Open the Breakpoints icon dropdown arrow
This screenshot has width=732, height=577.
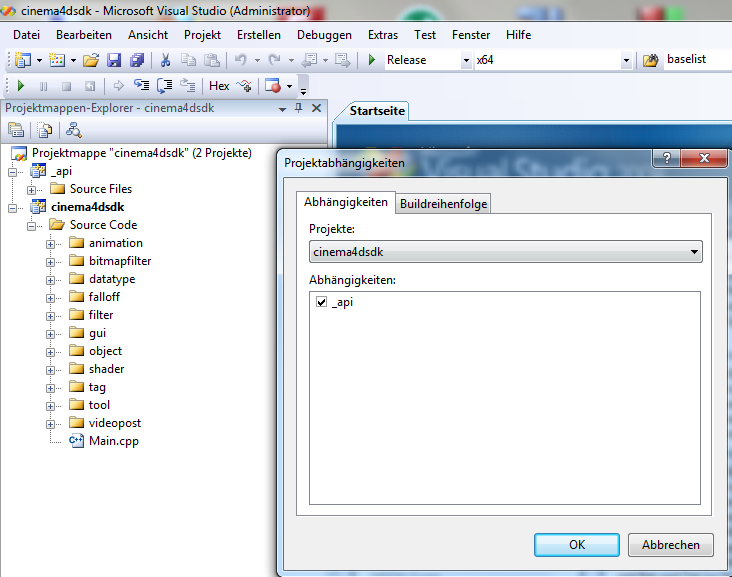pyautogui.click(x=289, y=86)
